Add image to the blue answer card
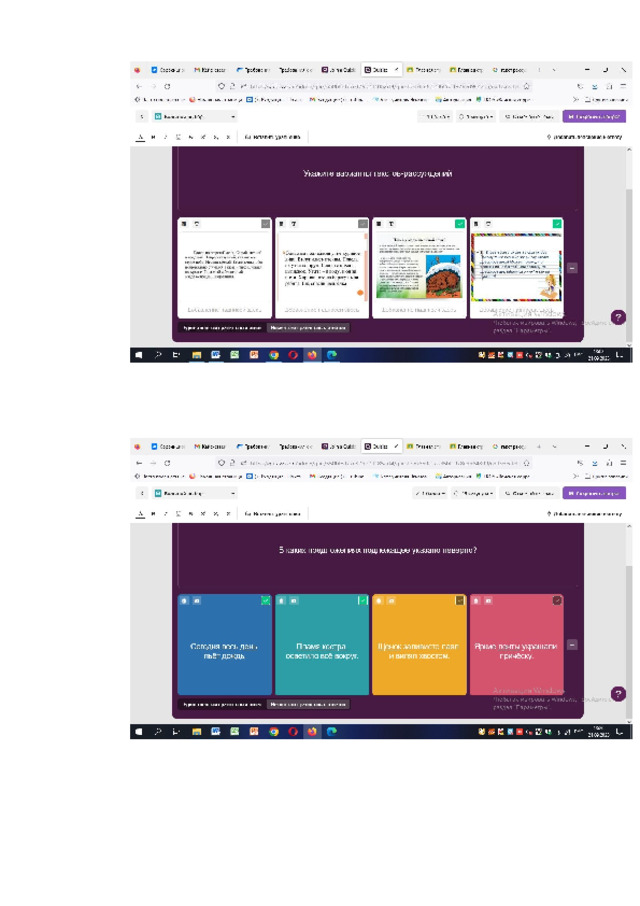Screen dimensions: 640x906 [x=196, y=600]
